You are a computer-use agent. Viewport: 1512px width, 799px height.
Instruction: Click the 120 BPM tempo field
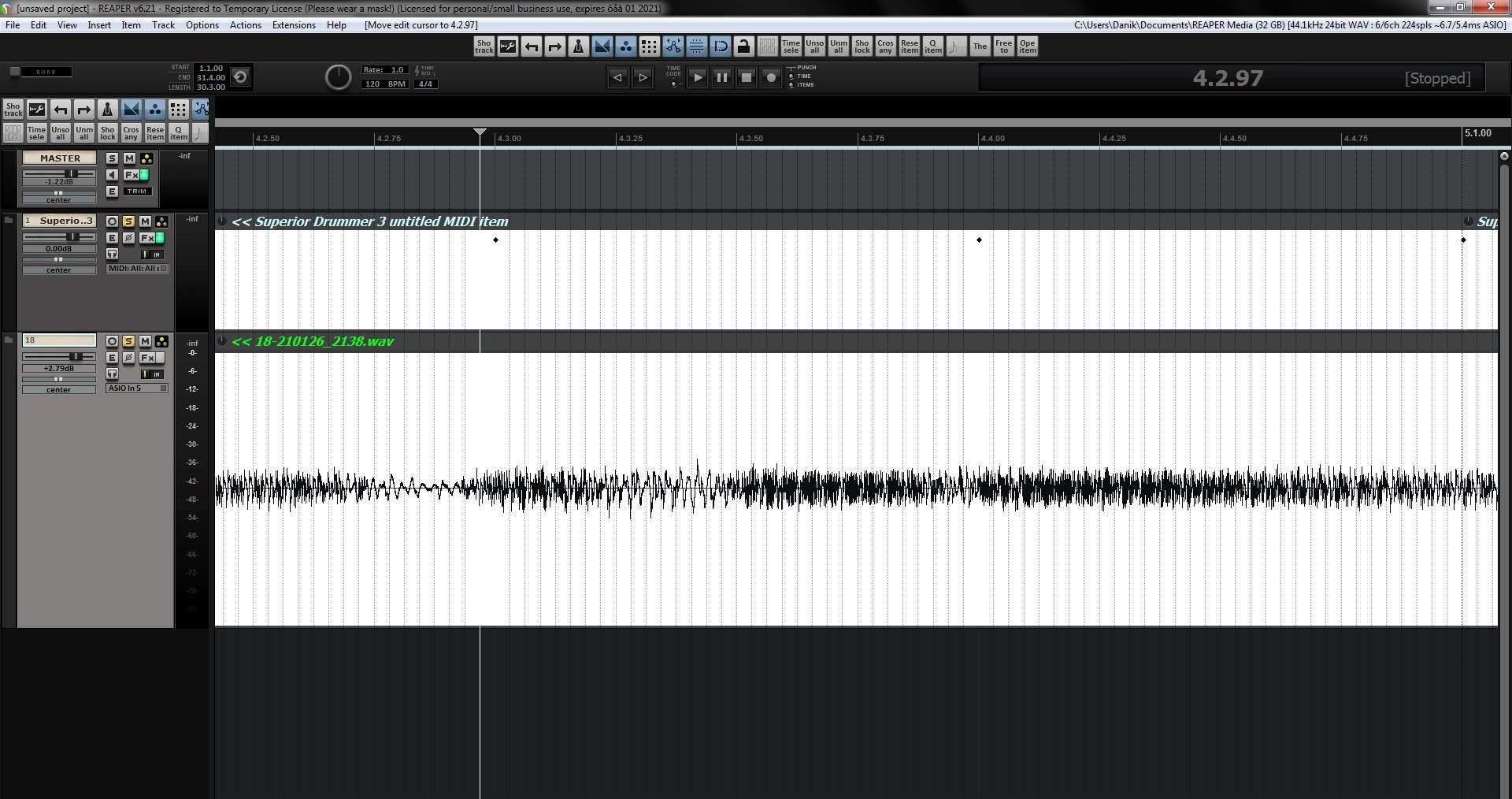pyautogui.click(x=385, y=84)
